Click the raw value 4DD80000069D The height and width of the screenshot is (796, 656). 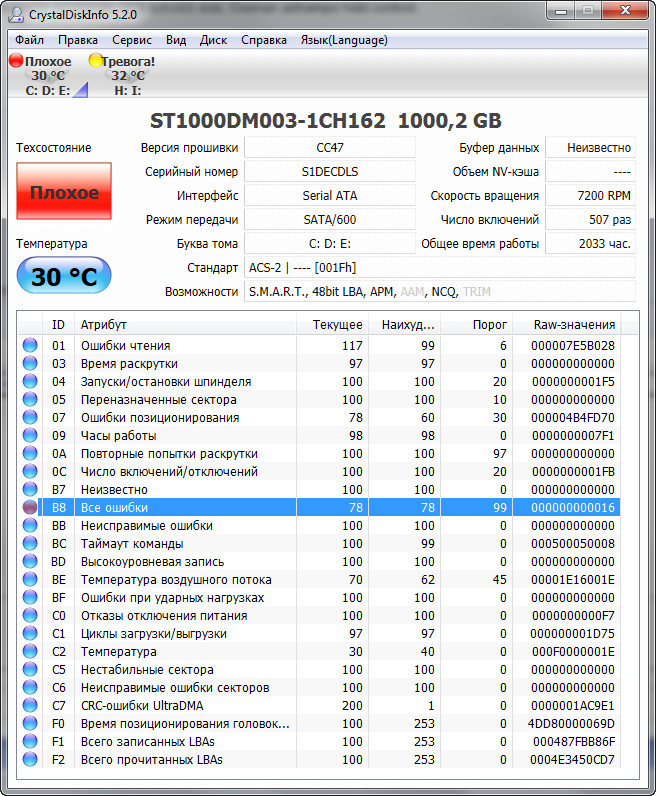pos(571,724)
